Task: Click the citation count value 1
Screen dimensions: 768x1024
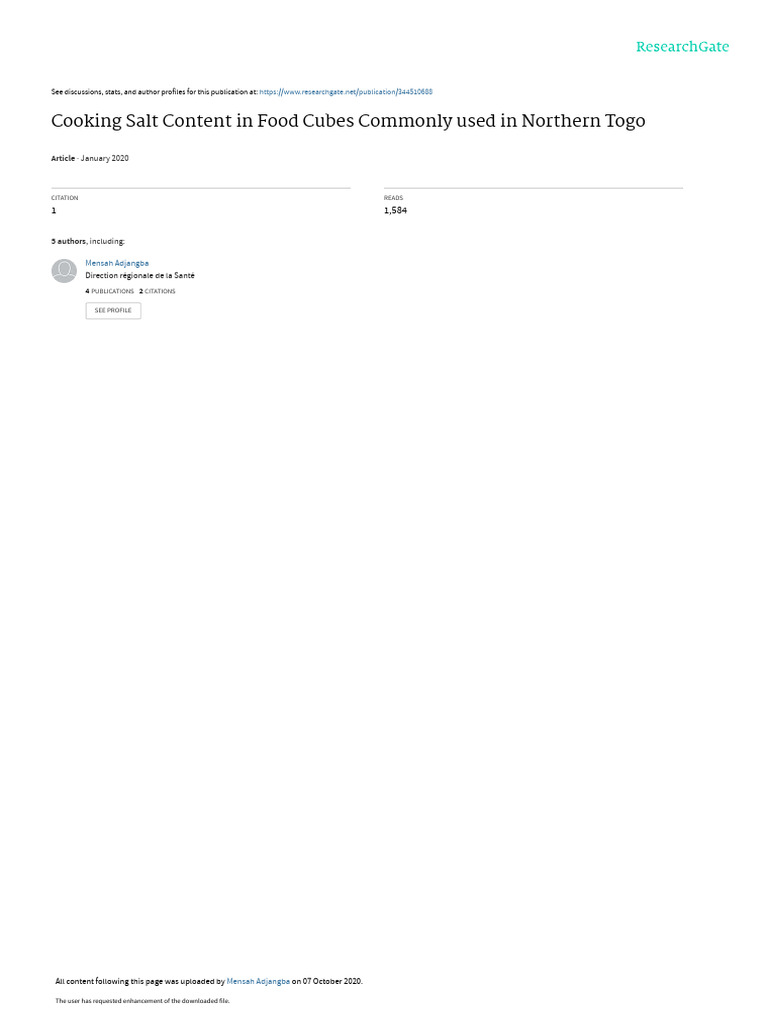Action: coord(54,210)
